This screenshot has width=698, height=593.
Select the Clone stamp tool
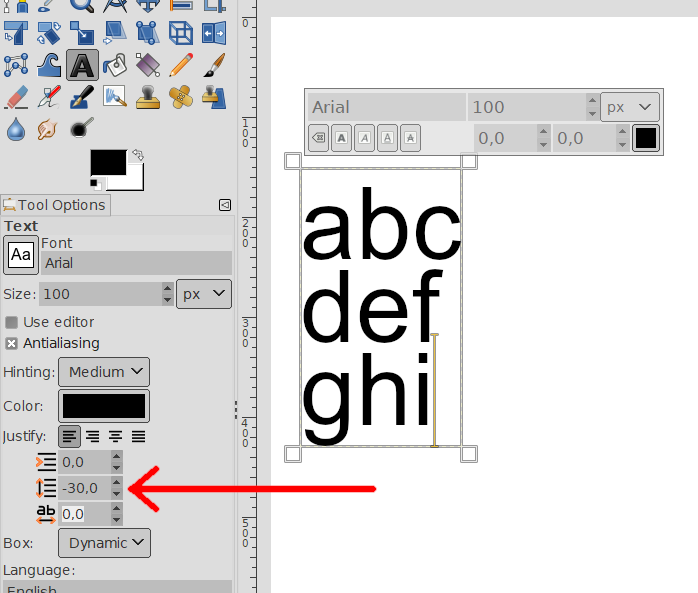(148, 97)
